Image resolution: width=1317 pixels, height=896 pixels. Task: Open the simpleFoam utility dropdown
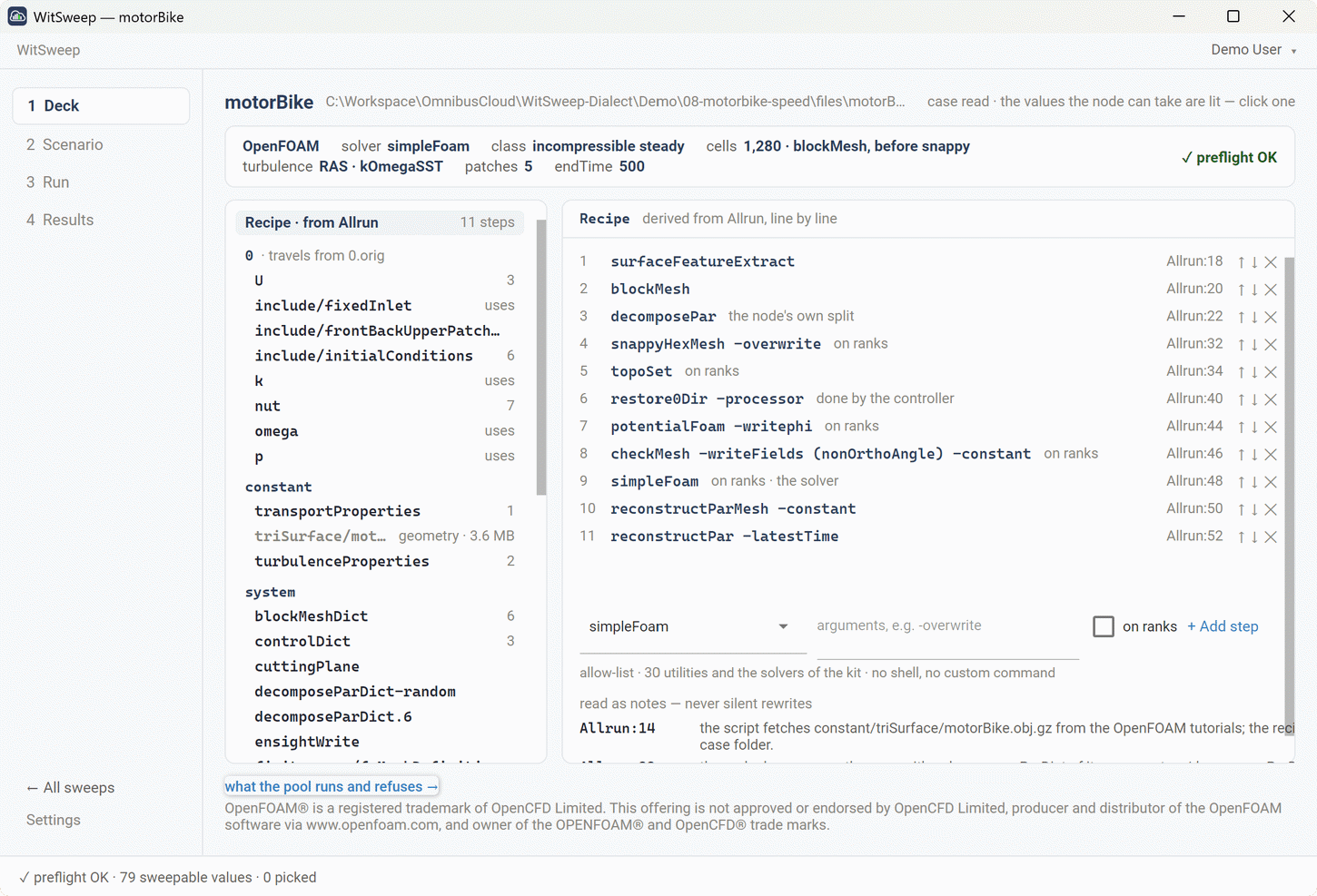point(693,627)
